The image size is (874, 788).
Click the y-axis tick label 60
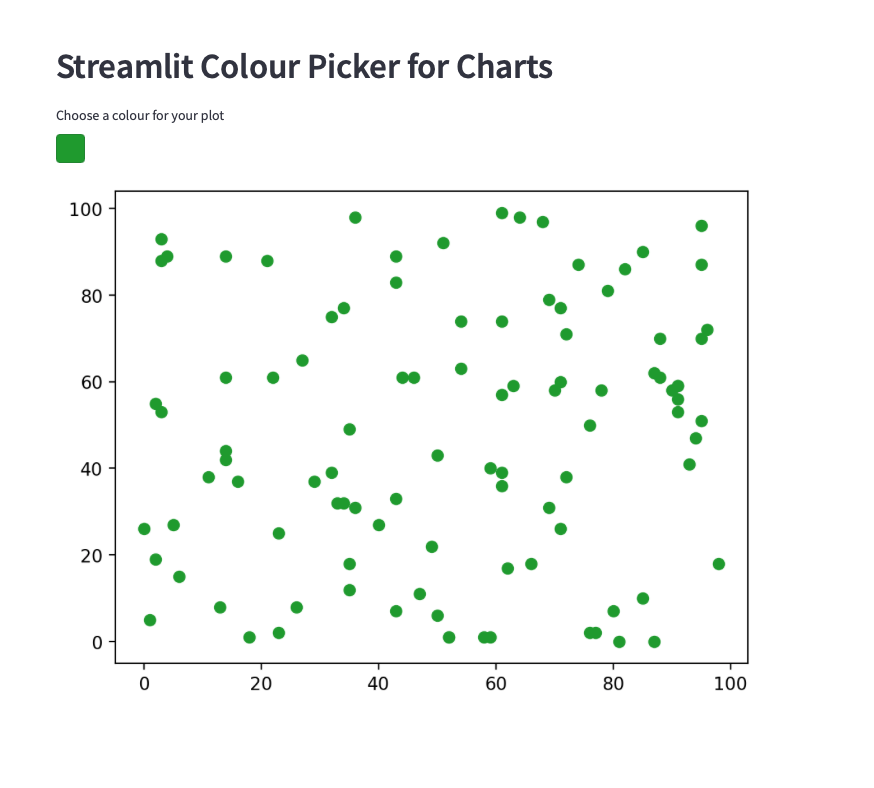click(93, 382)
